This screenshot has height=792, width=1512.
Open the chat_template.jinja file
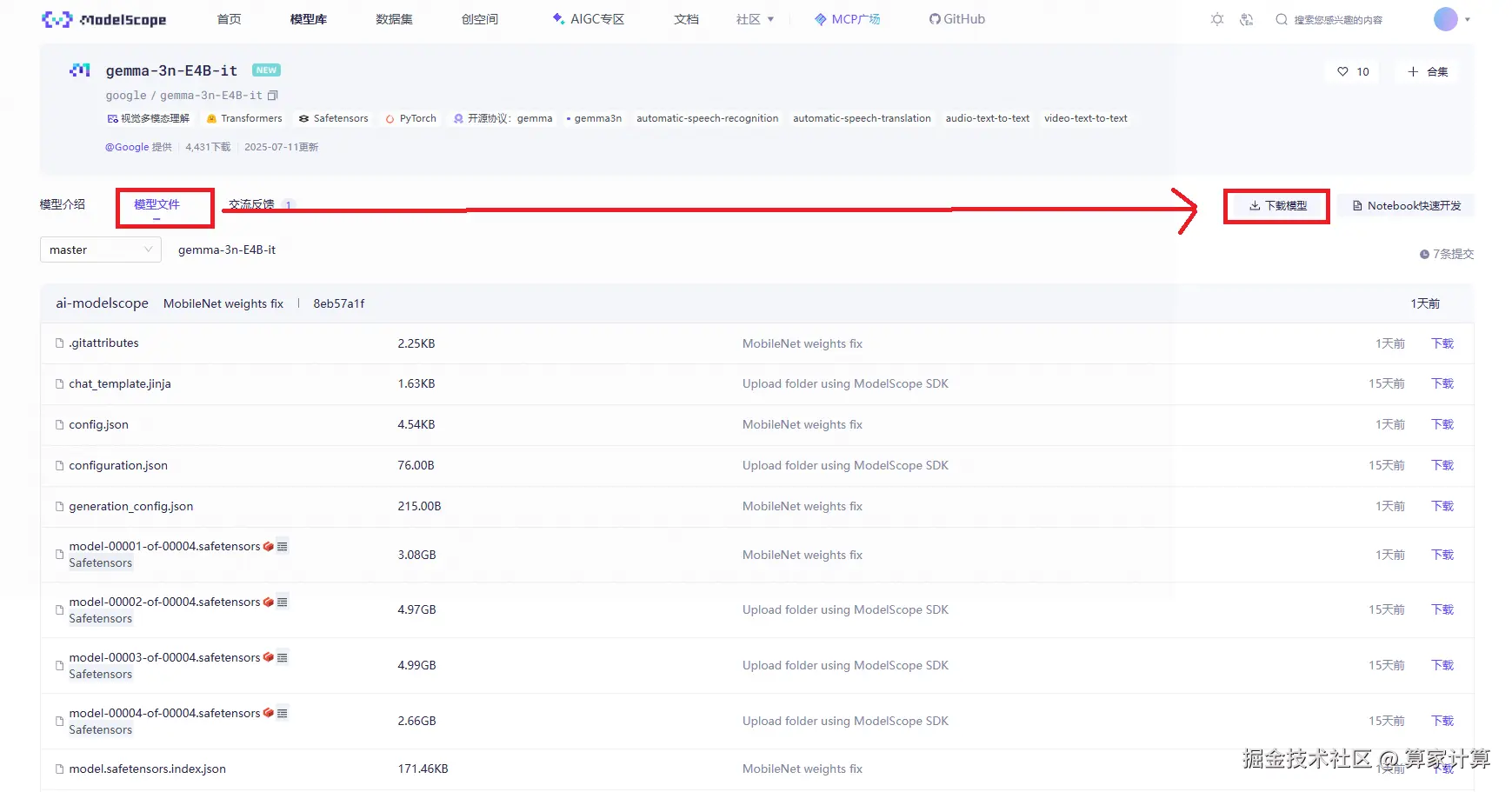point(120,383)
